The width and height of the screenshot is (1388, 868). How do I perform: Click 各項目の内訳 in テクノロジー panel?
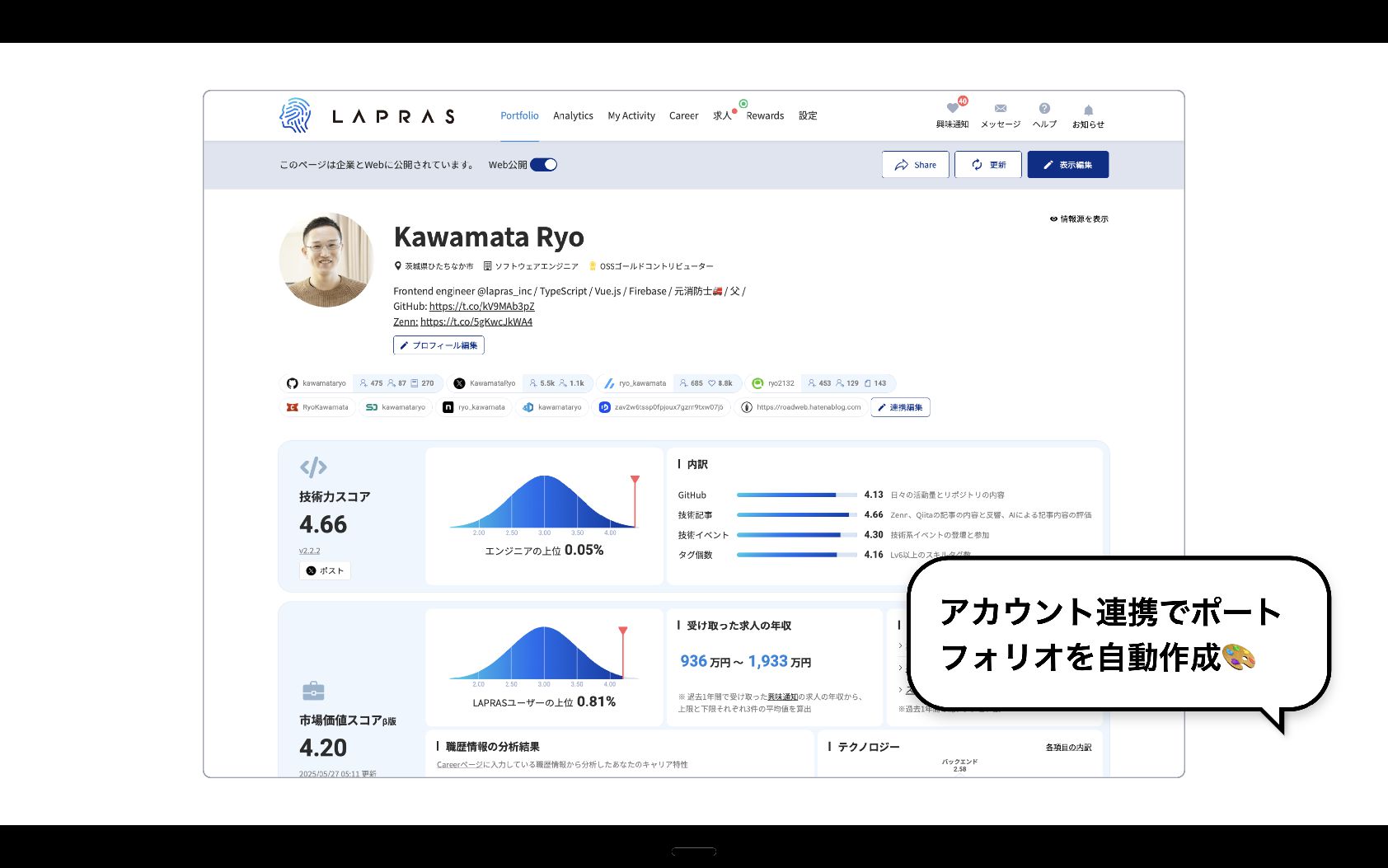tap(1068, 748)
